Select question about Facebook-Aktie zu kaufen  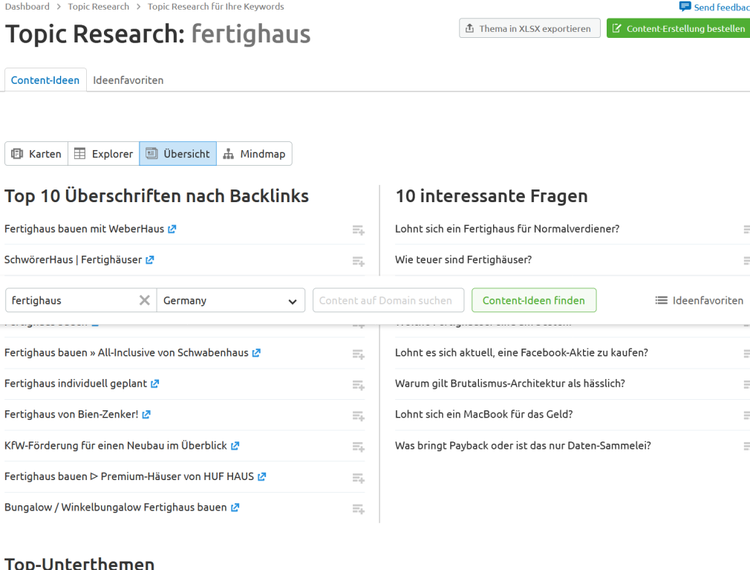(x=521, y=352)
